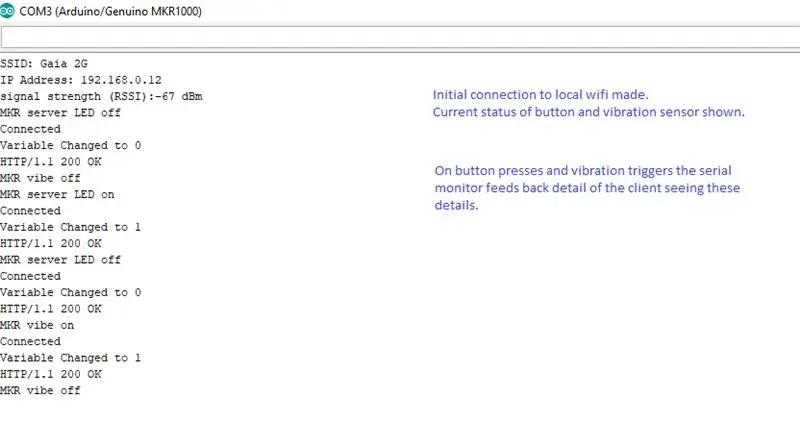
Task: Select the 'SSID: Gaia 2G' line
Action: pyautogui.click(x=44, y=64)
